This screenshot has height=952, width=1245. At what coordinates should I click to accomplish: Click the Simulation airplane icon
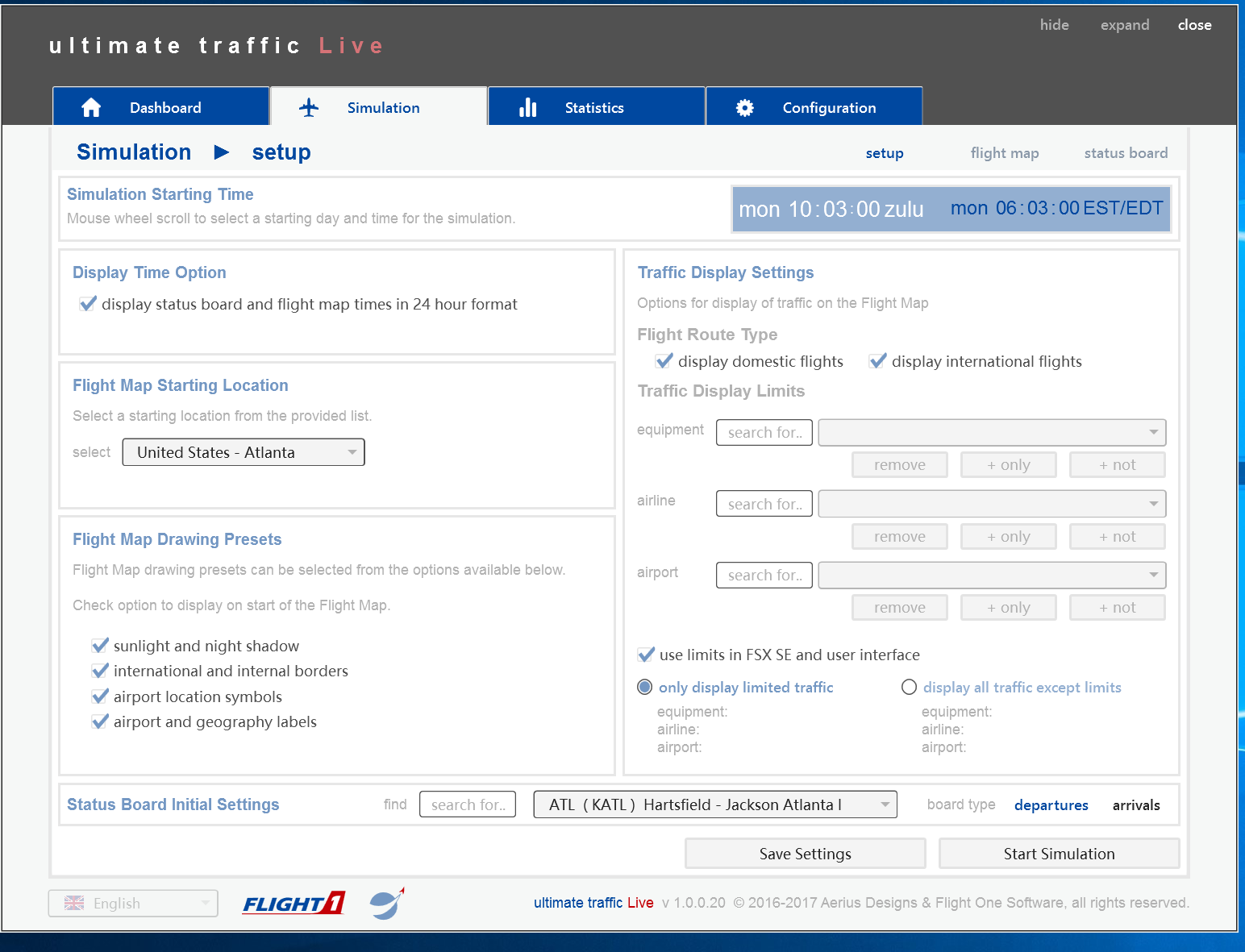(309, 107)
